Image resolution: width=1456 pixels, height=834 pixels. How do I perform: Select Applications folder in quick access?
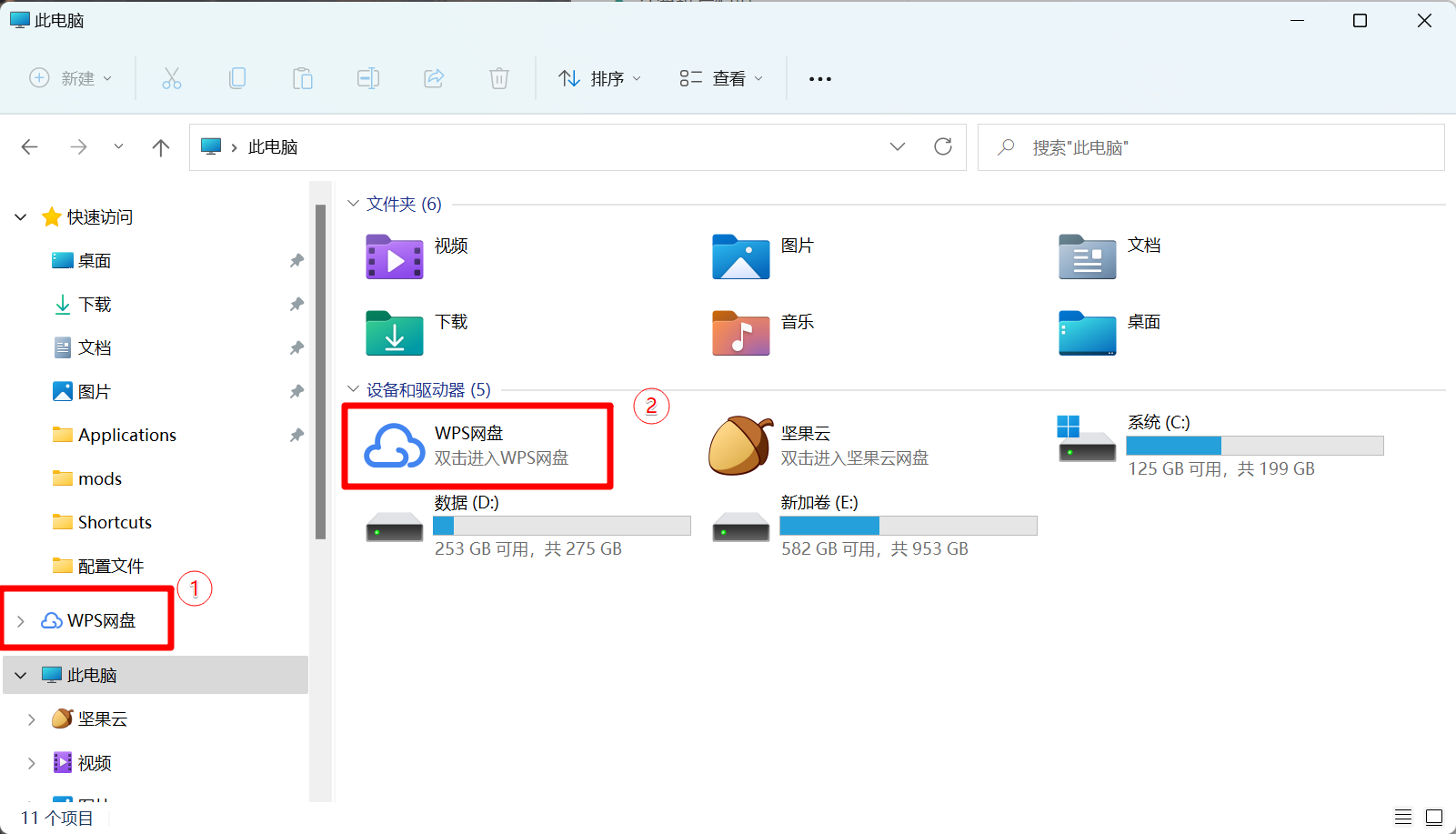pos(126,435)
